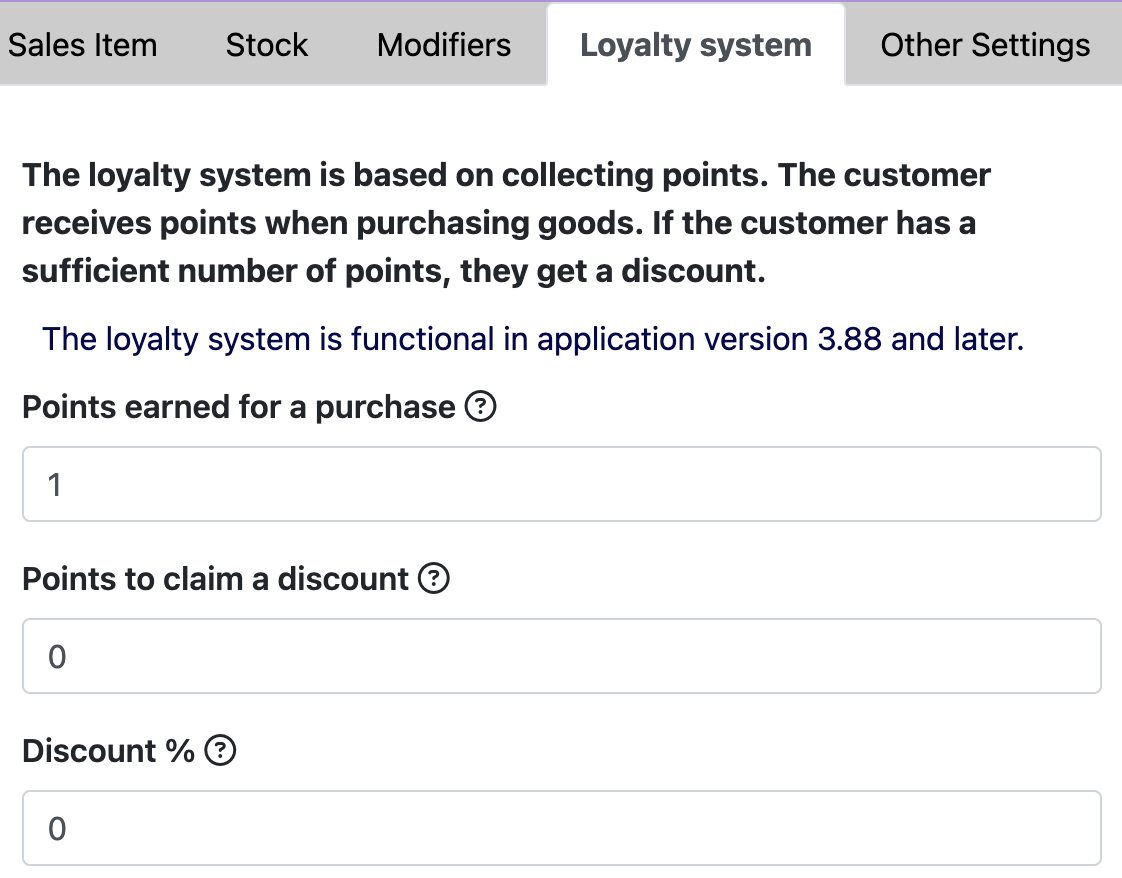Select the Loyalty system tab
Image resolution: width=1122 pixels, height=878 pixels.
696,45
